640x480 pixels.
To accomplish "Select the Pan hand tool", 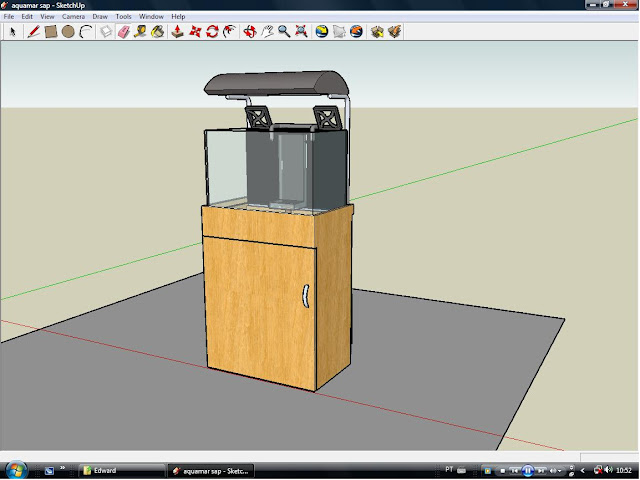I will tap(267, 31).
